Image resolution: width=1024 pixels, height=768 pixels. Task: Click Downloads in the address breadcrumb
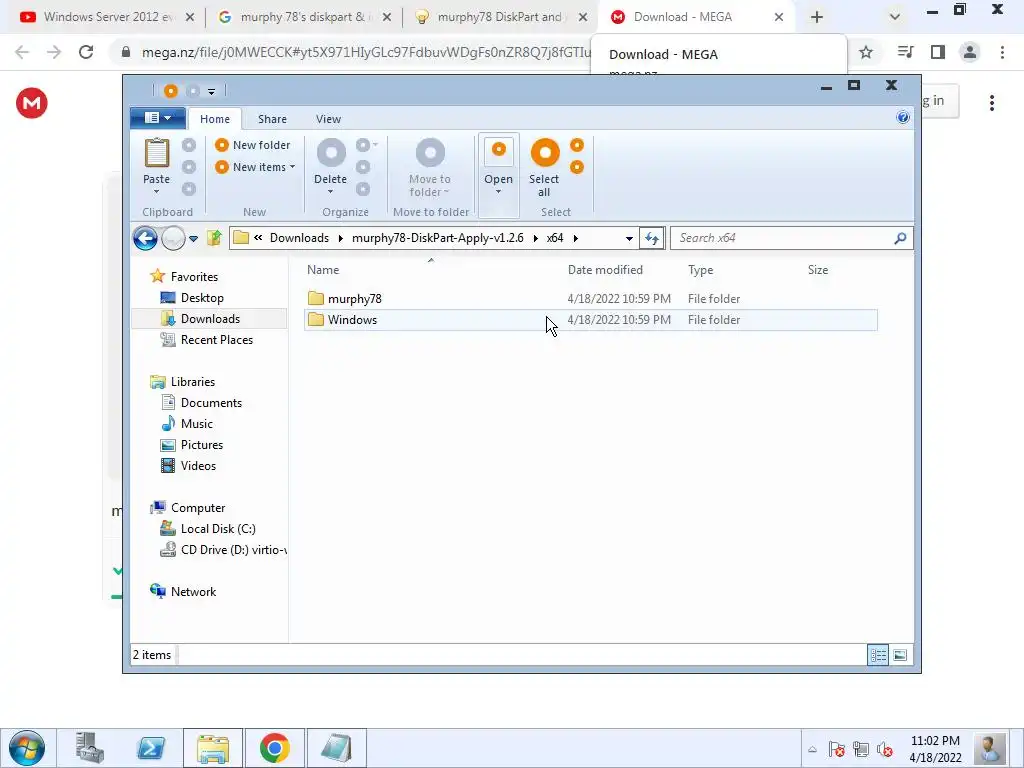tap(299, 238)
